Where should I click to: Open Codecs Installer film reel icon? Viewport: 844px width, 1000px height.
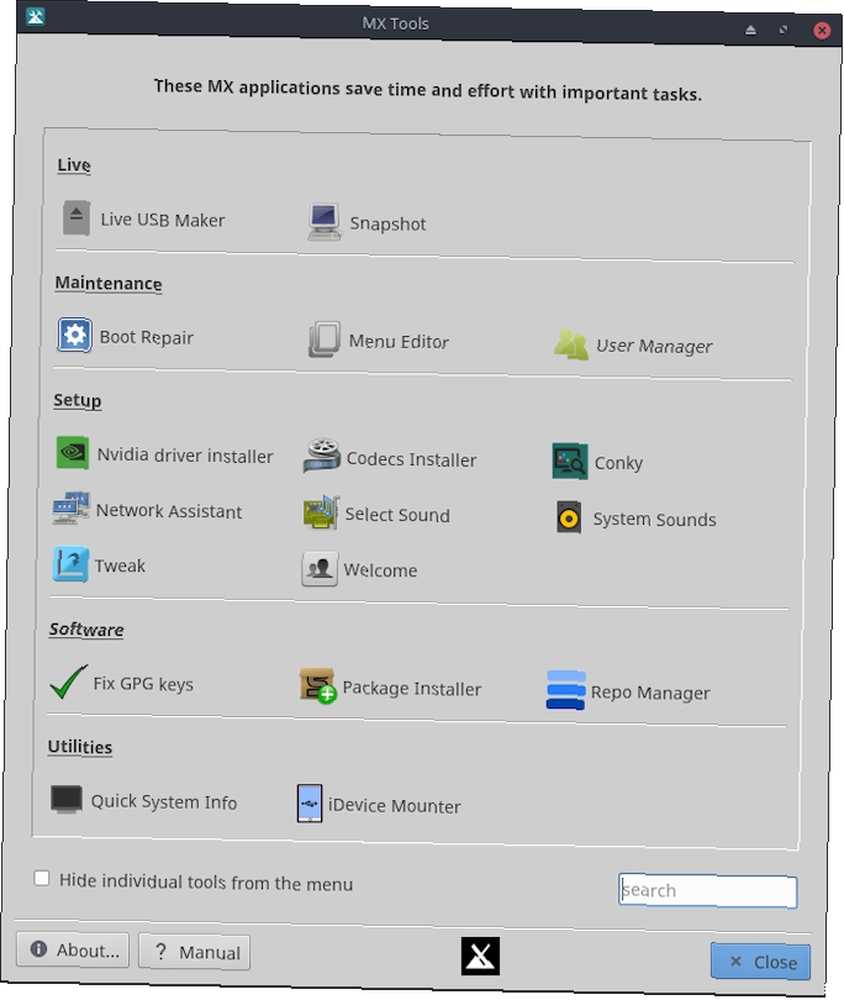click(322, 456)
